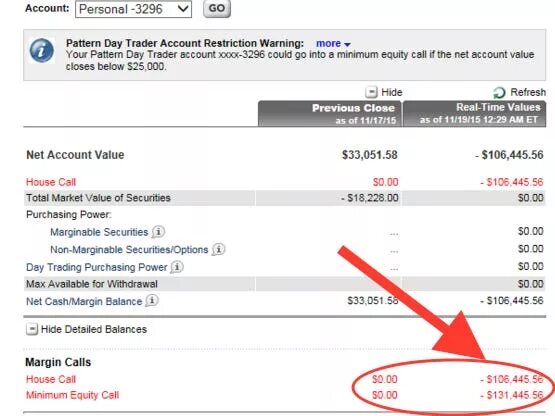Click the Margin Calls section heading
This screenshot has width=555, height=416.
(x=58, y=362)
